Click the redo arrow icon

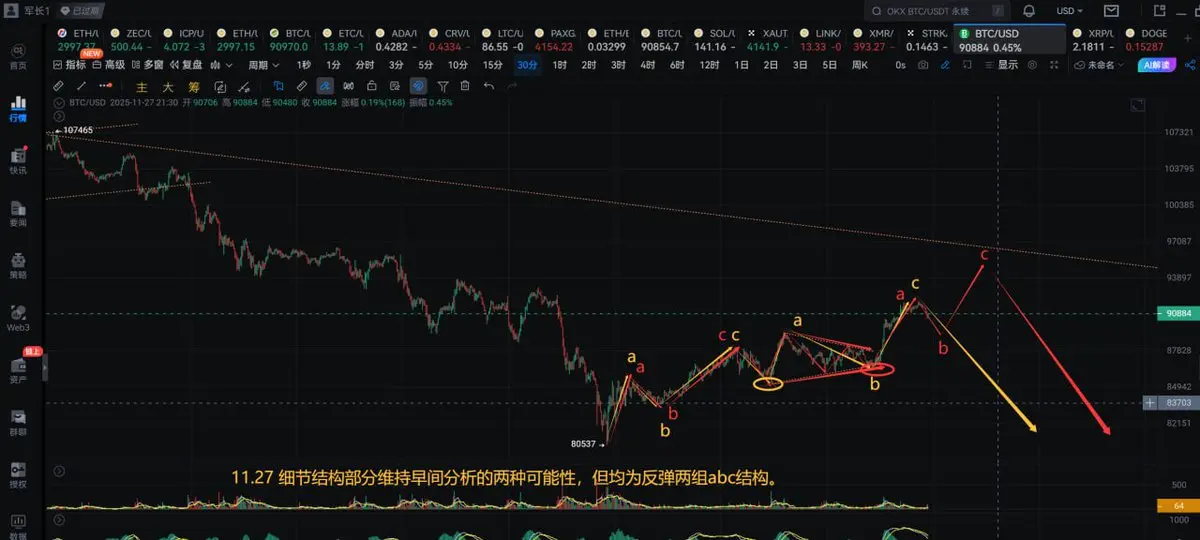coord(512,86)
